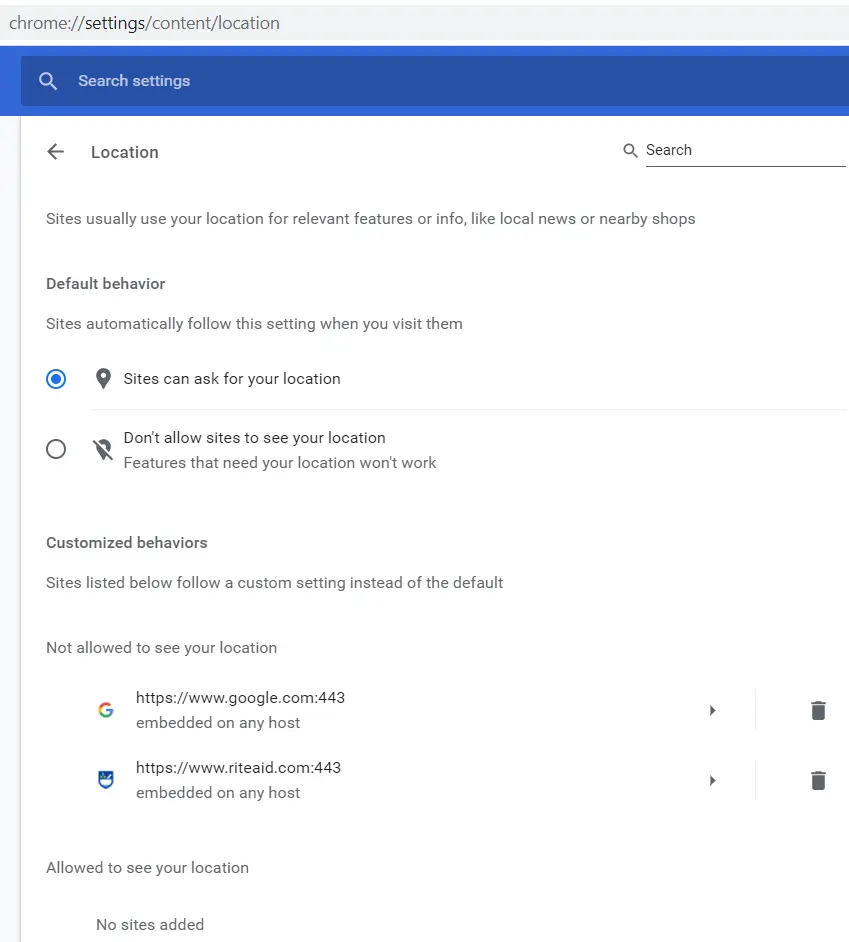
Task: Click "Don't allow sites to see your location" label
Action: click(x=254, y=438)
